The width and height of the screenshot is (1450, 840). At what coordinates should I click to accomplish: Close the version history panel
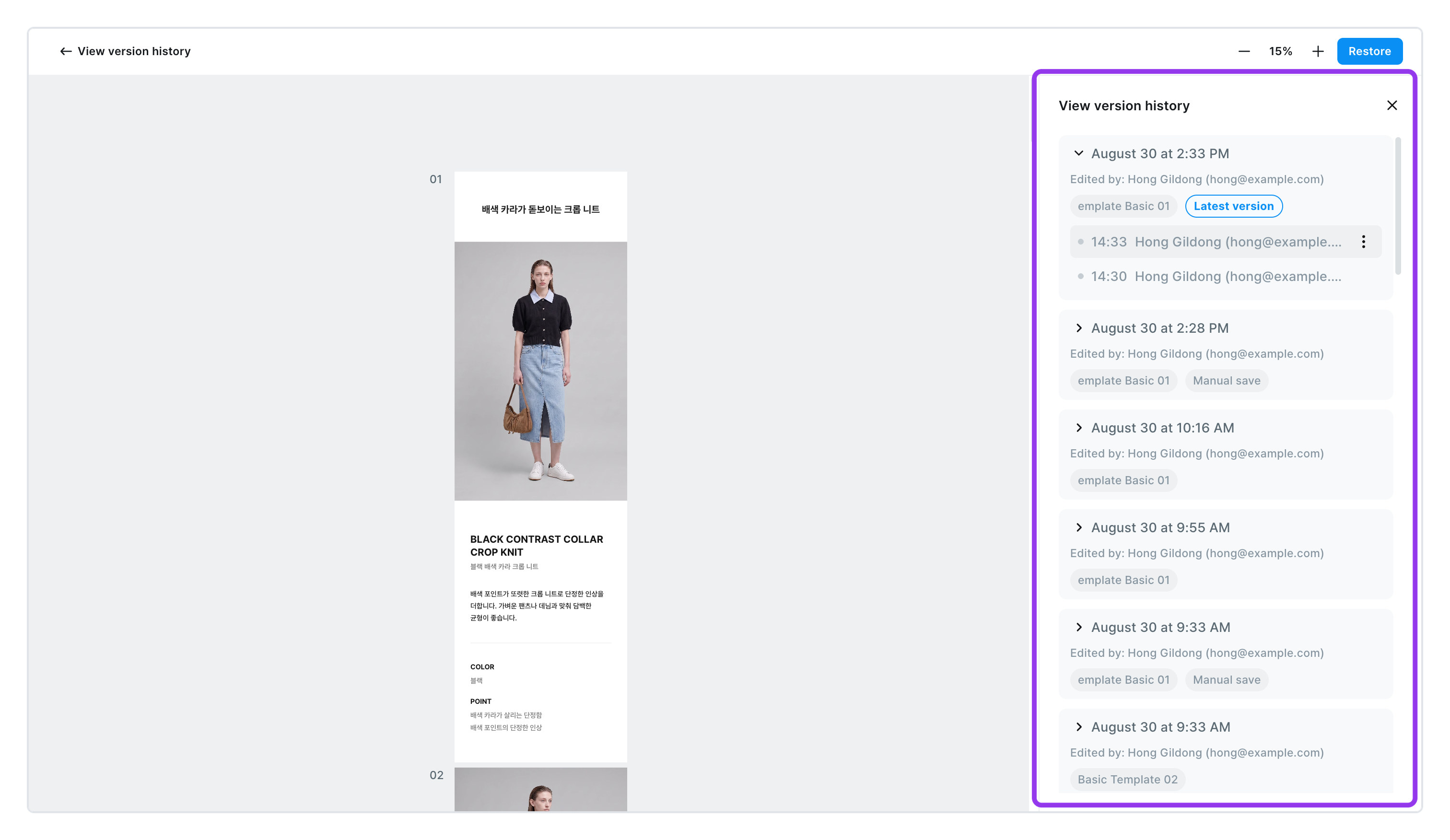1392,105
